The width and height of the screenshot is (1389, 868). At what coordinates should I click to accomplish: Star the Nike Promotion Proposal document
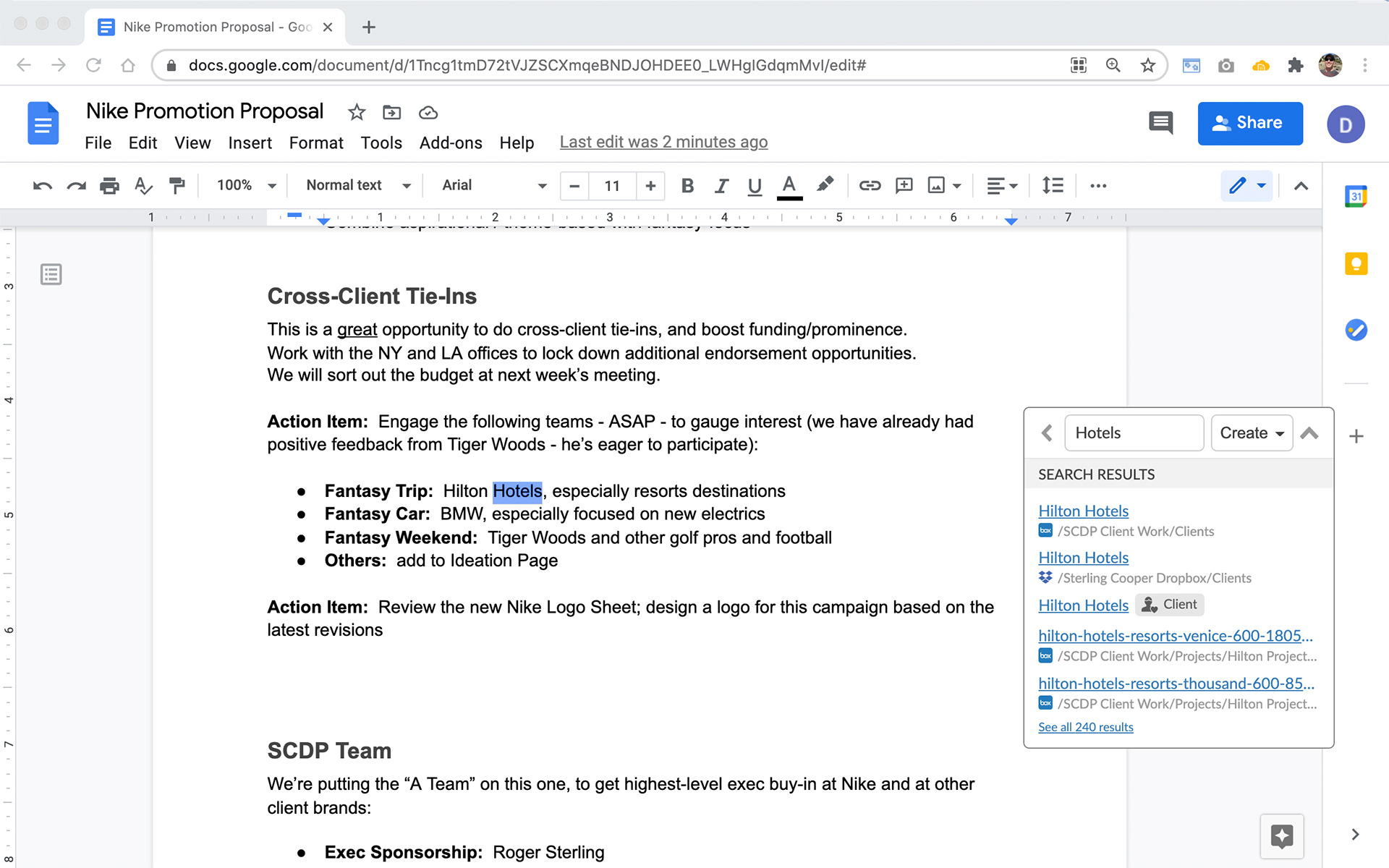[x=356, y=112]
